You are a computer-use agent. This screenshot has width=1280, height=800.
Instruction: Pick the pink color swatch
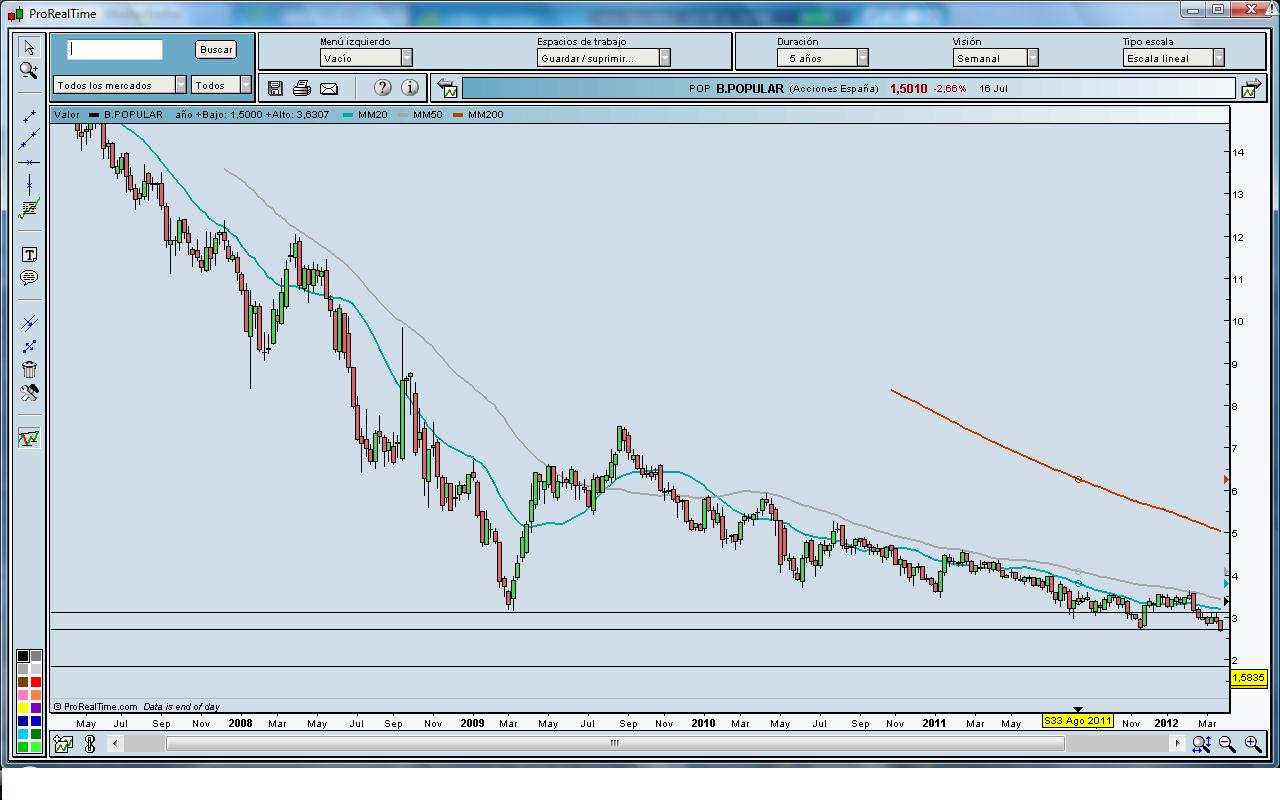23,695
